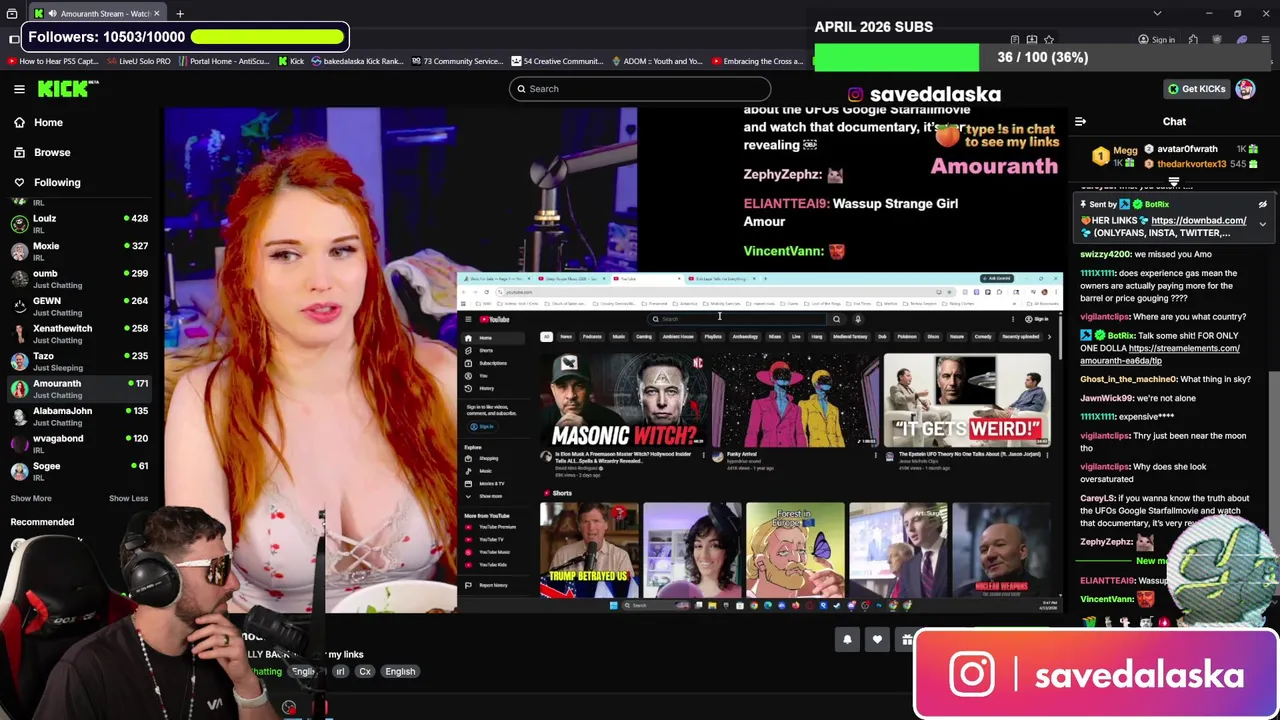Viewport: 1280px width, 720px height.
Task: Open Loulz channel in sidebar
Action: pyautogui.click(x=79, y=224)
